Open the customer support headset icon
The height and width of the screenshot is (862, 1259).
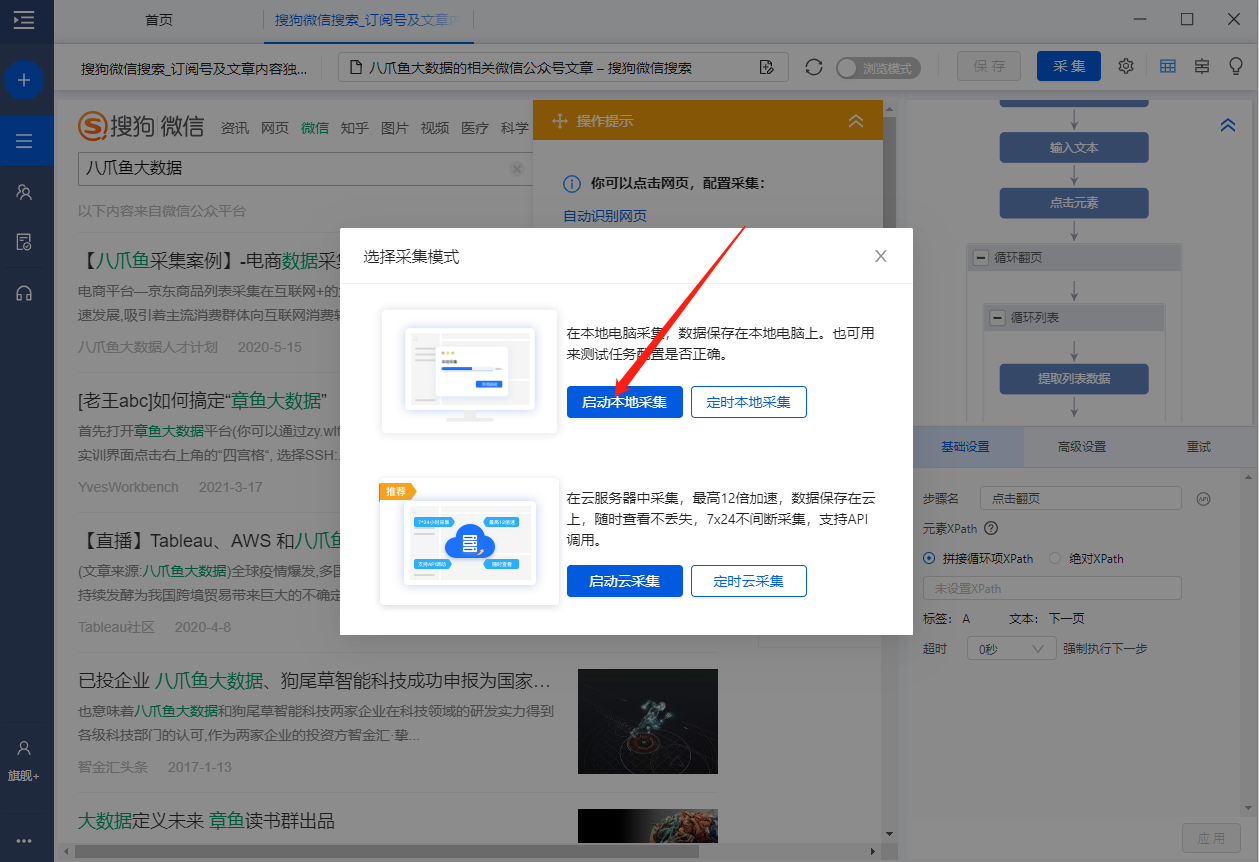click(x=24, y=293)
